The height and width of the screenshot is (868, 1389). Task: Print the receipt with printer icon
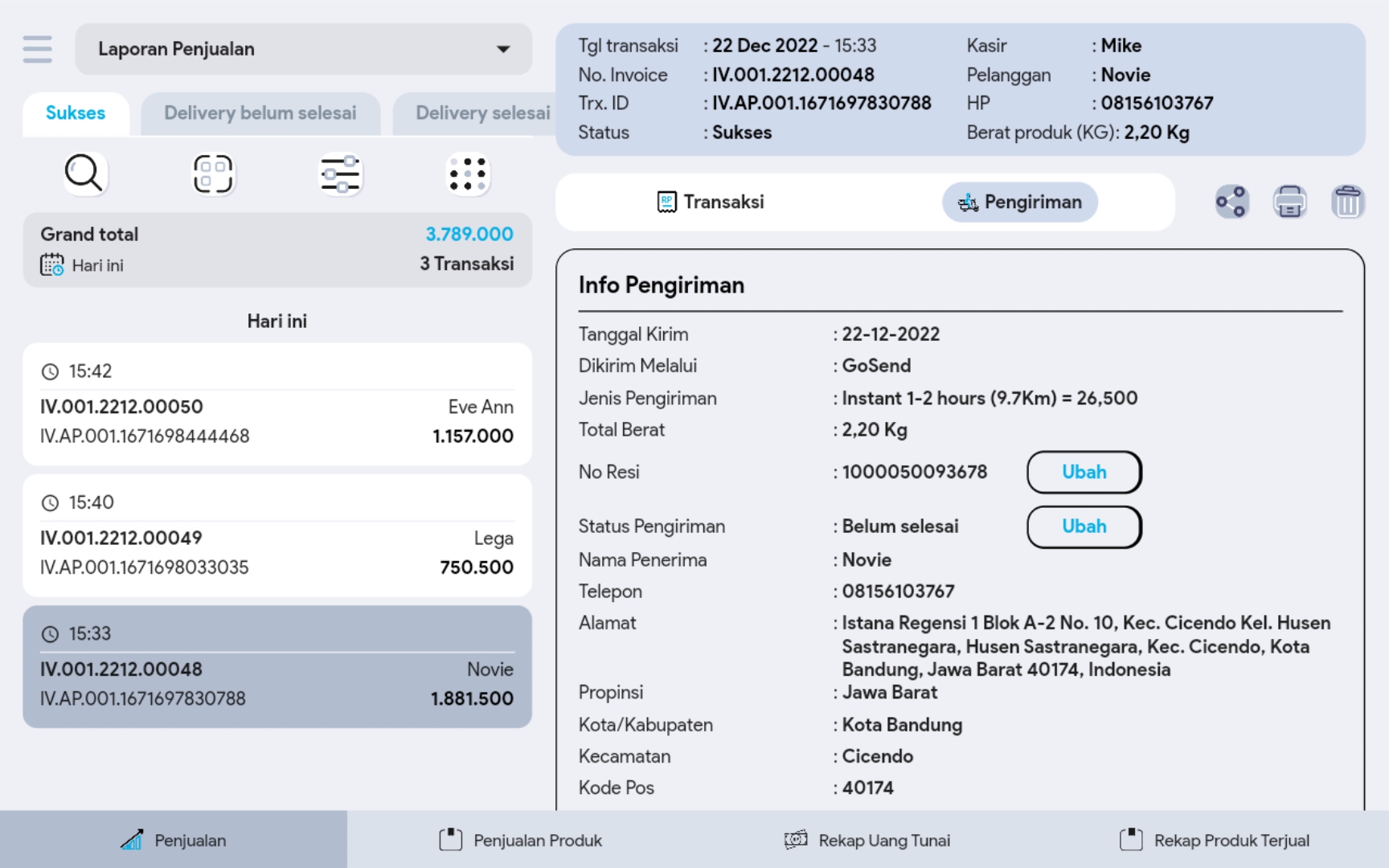(1289, 202)
